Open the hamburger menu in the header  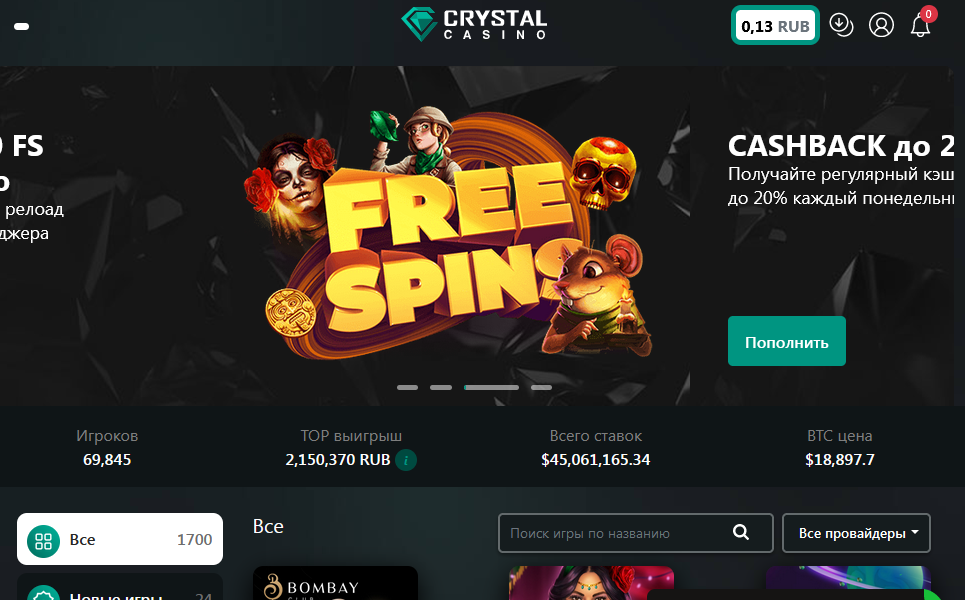(x=22, y=26)
